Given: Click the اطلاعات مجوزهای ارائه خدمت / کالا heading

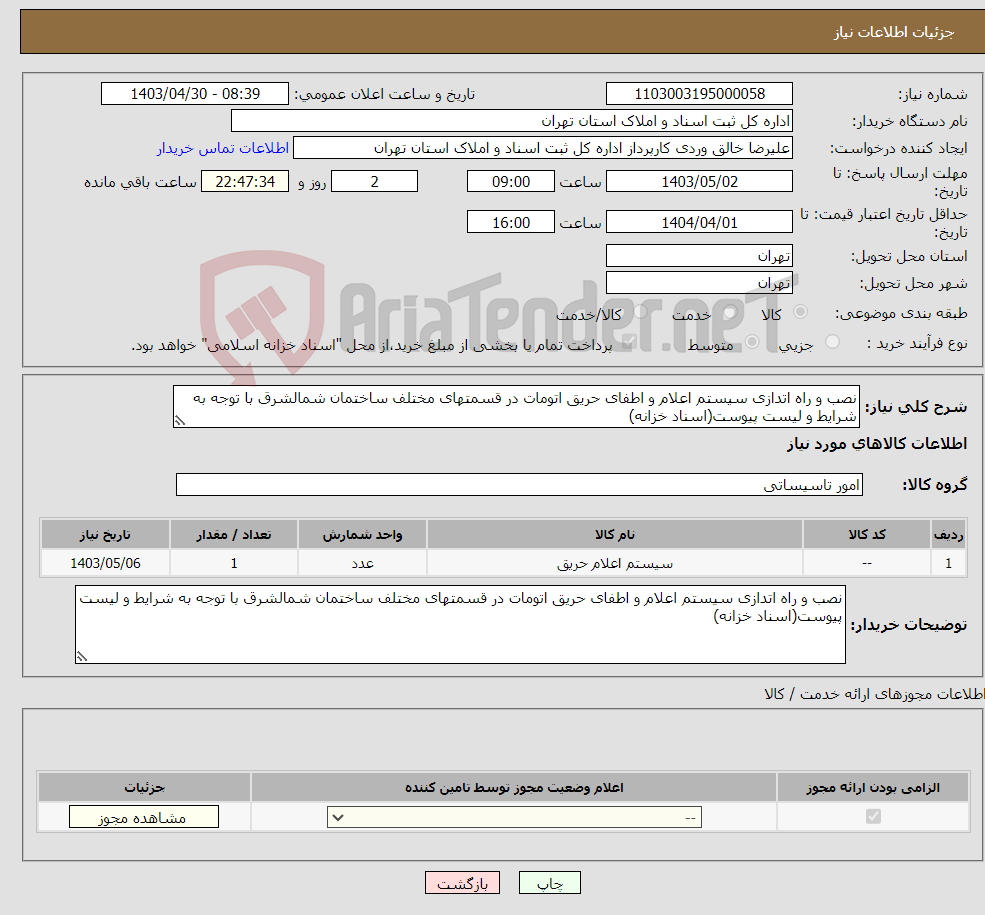Looking at the screenshot, I should click(x=874, y=694).
